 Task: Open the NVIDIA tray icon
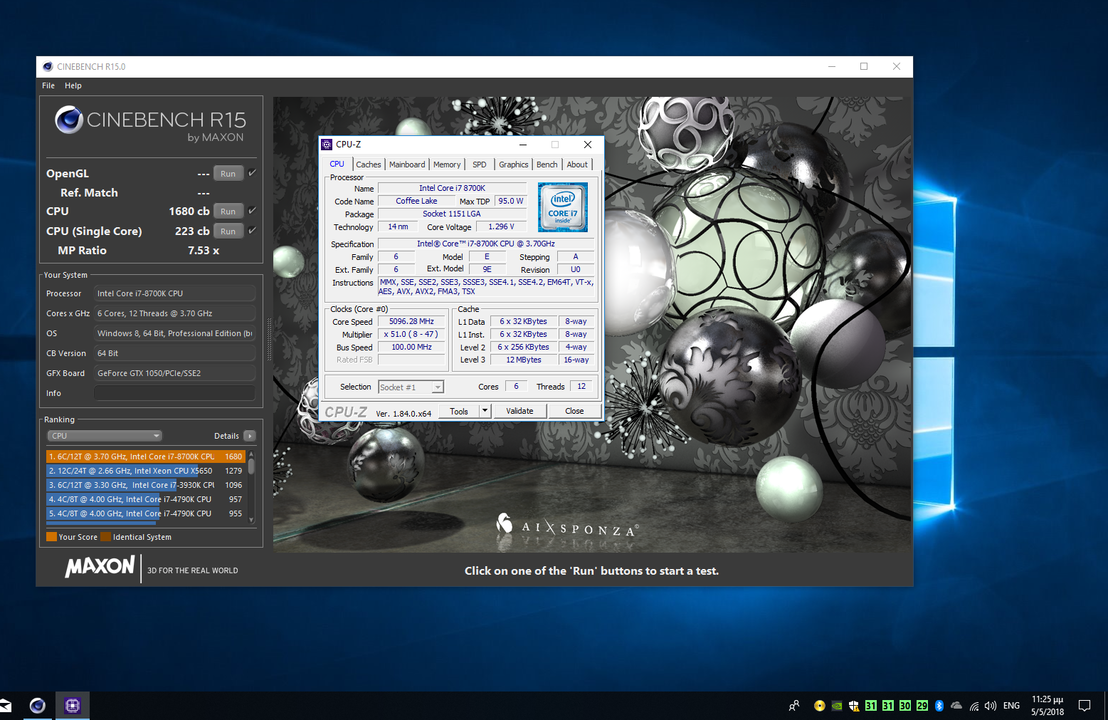[837, 705]
